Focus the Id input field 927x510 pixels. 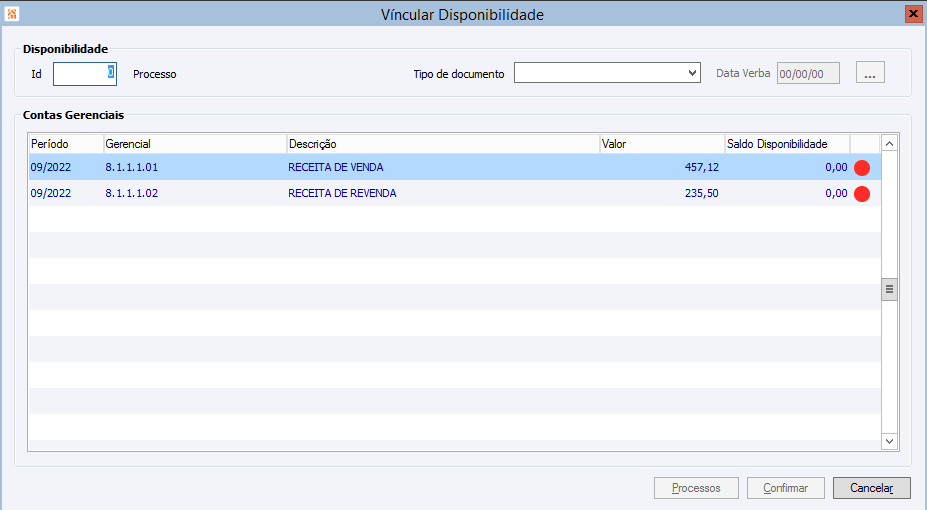85,74
